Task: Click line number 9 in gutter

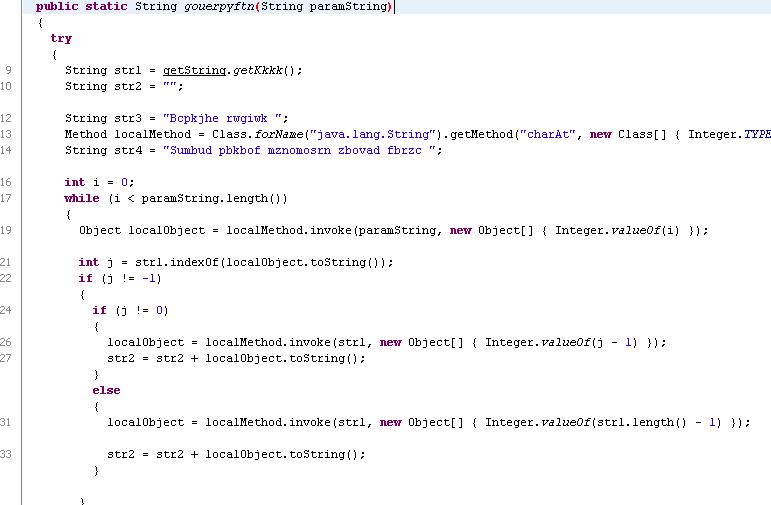Action: click(x=8, y=70)
